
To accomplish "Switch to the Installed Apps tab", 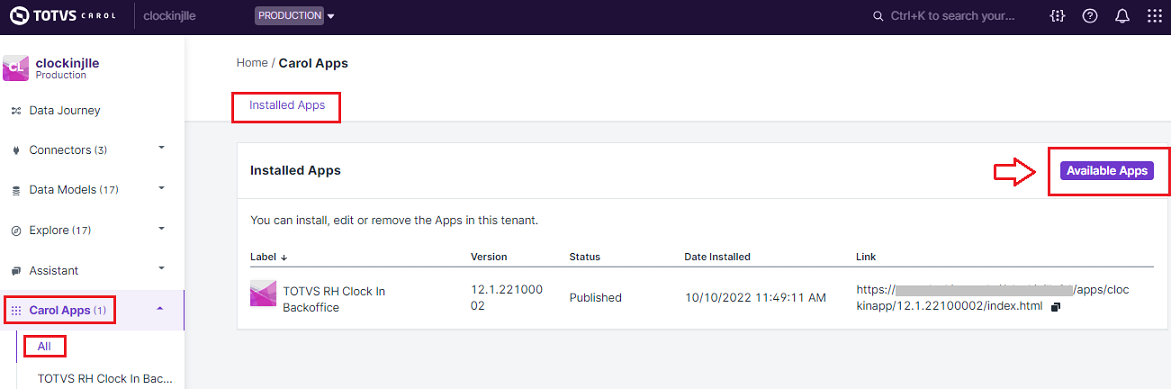I will [x=287, y=105].
